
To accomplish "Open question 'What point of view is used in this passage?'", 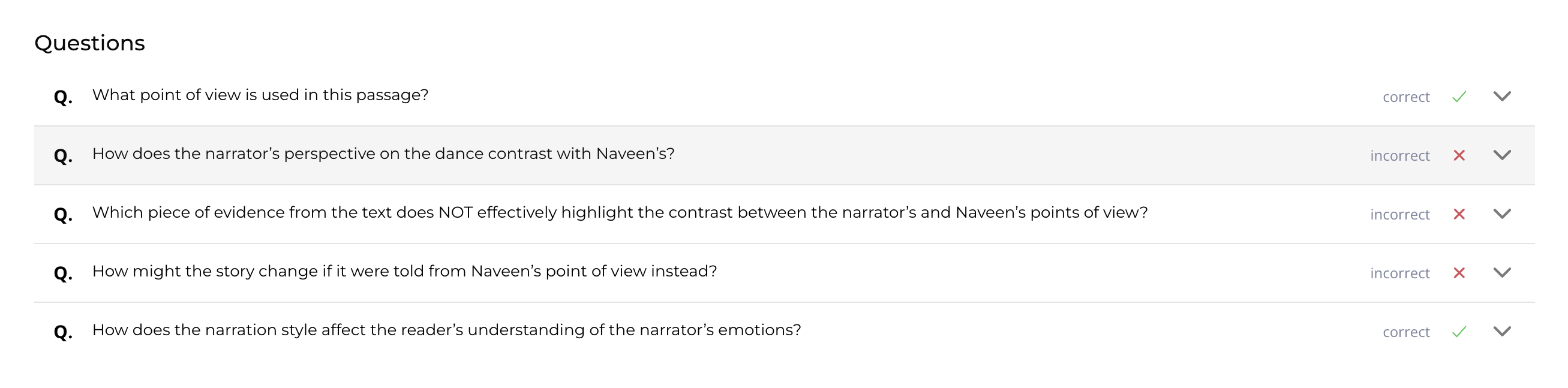I will pyautogui.click(x=260, y=95).
